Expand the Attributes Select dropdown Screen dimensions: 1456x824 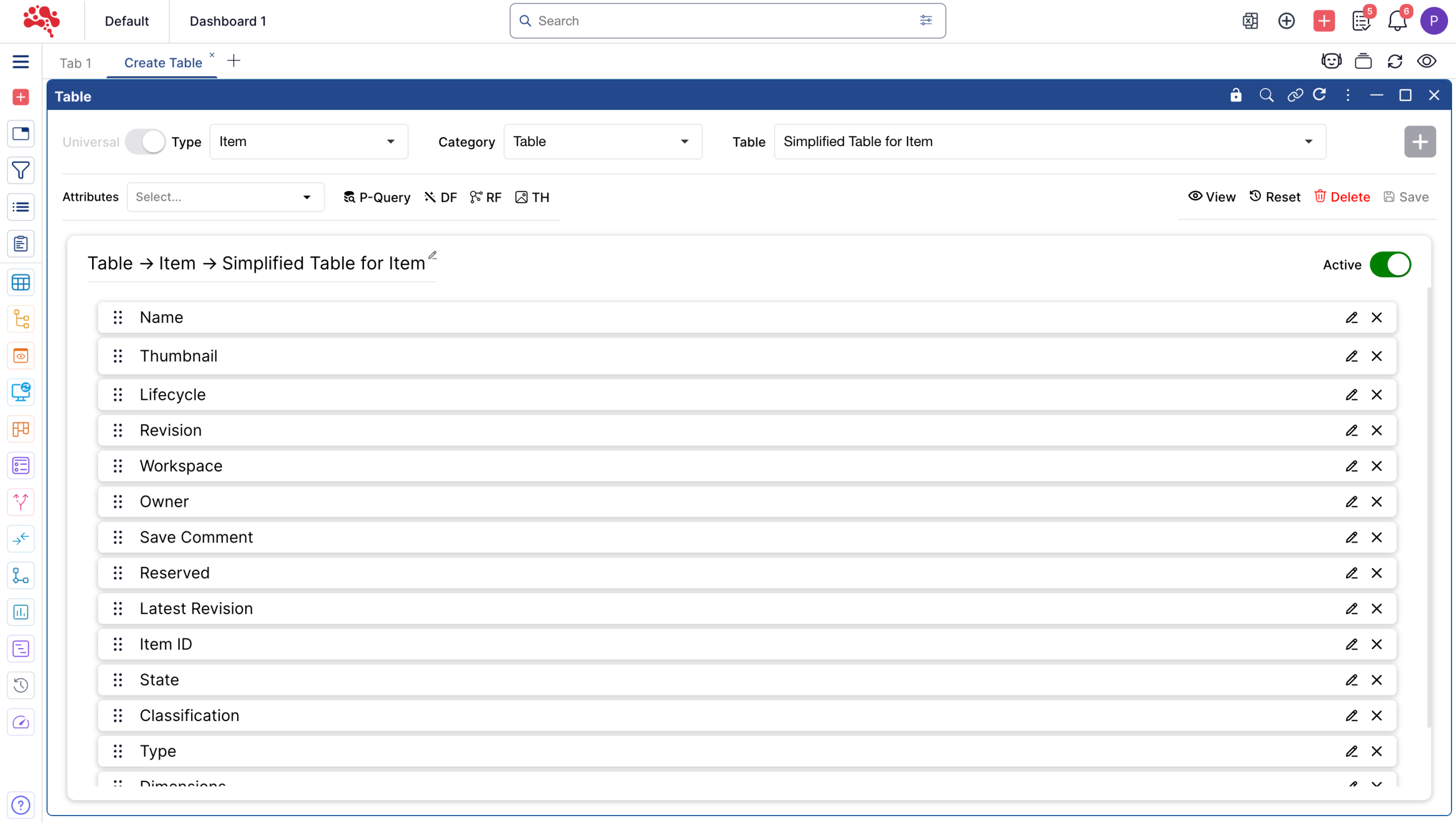225,197
